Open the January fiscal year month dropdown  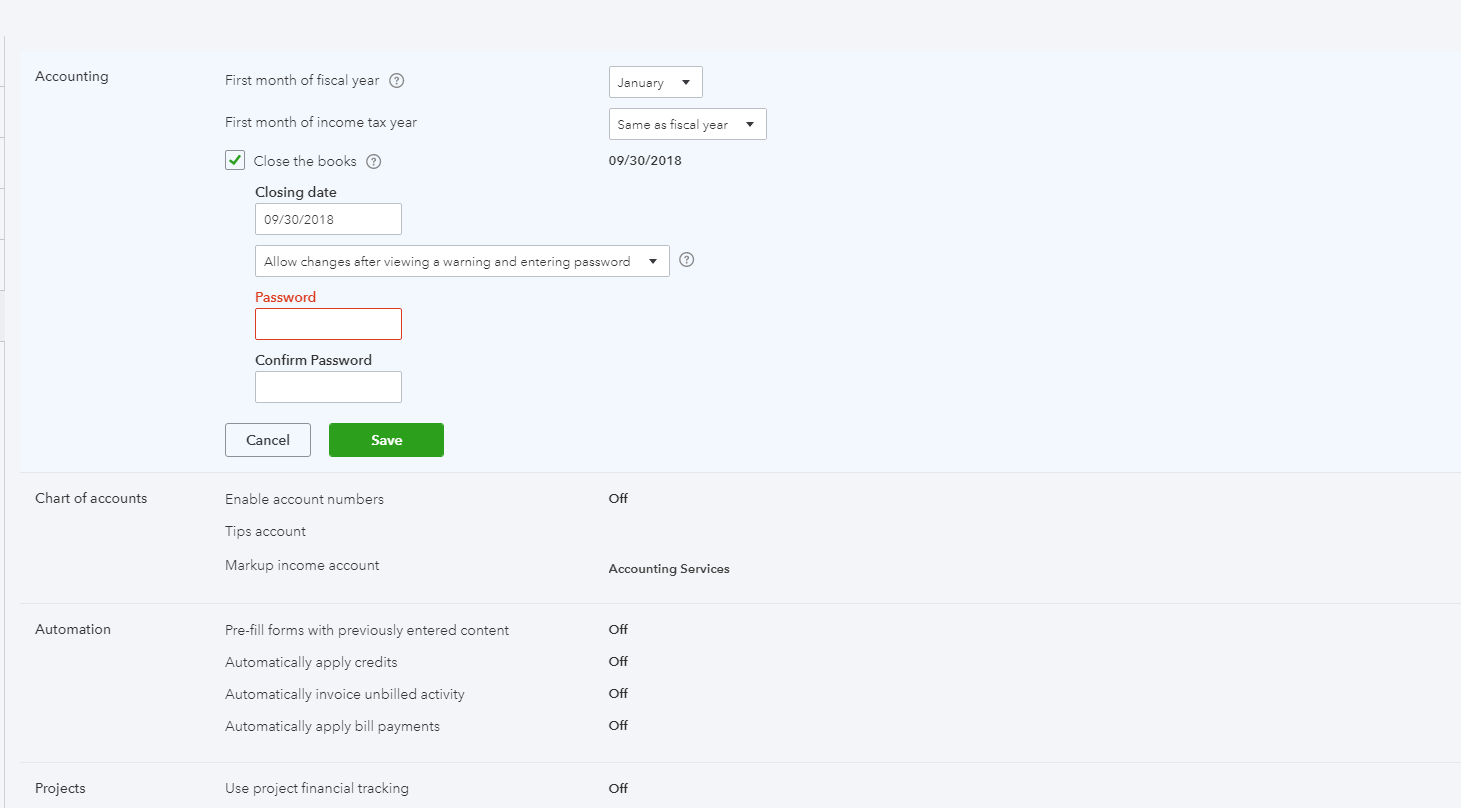656,82
